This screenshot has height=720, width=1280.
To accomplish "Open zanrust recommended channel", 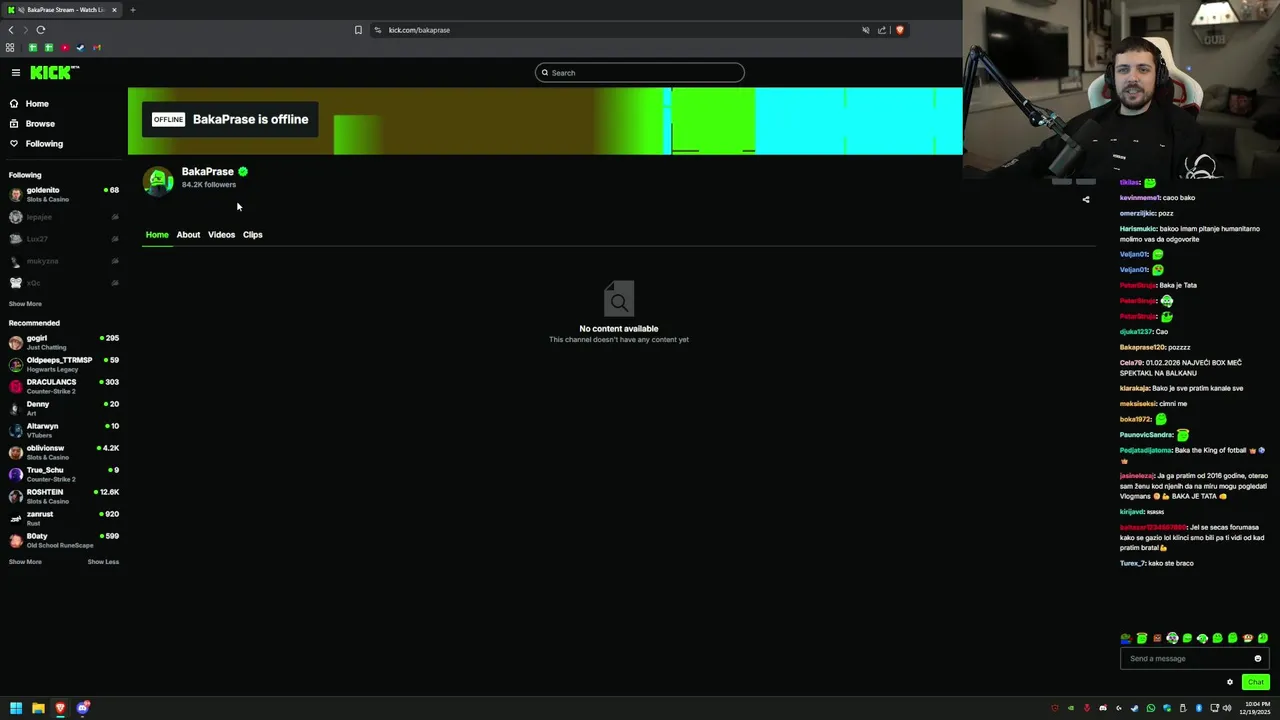I will pos(64,518).
